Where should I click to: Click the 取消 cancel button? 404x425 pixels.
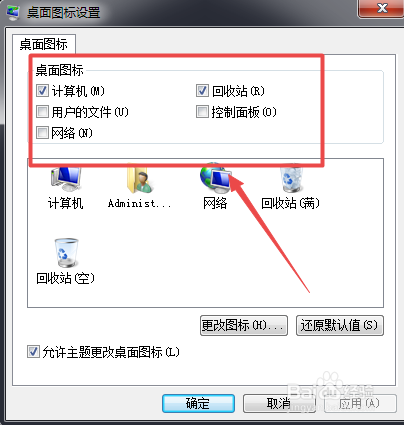279,403
